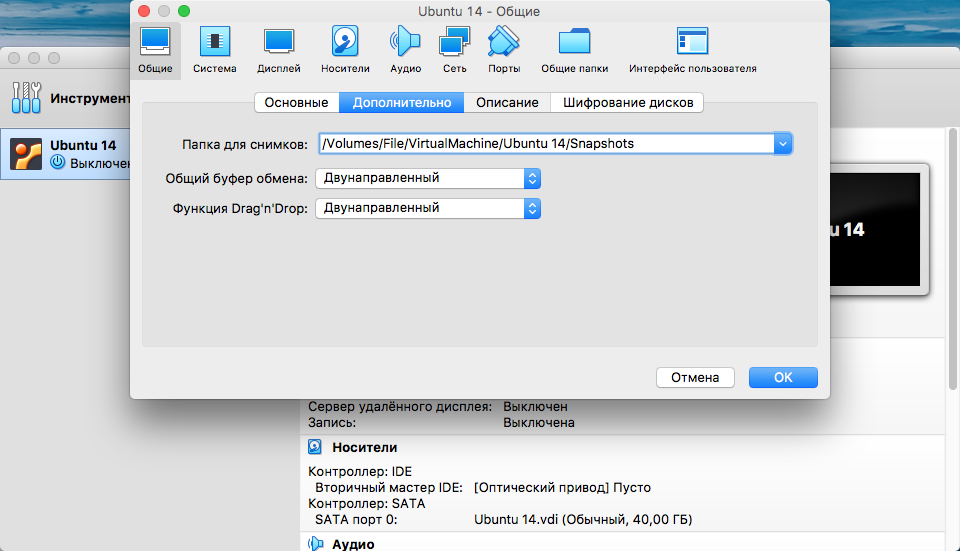Click the Контроллер: SATA line
This screenshot has height=551, width=960.
click(x=366, y=503)
